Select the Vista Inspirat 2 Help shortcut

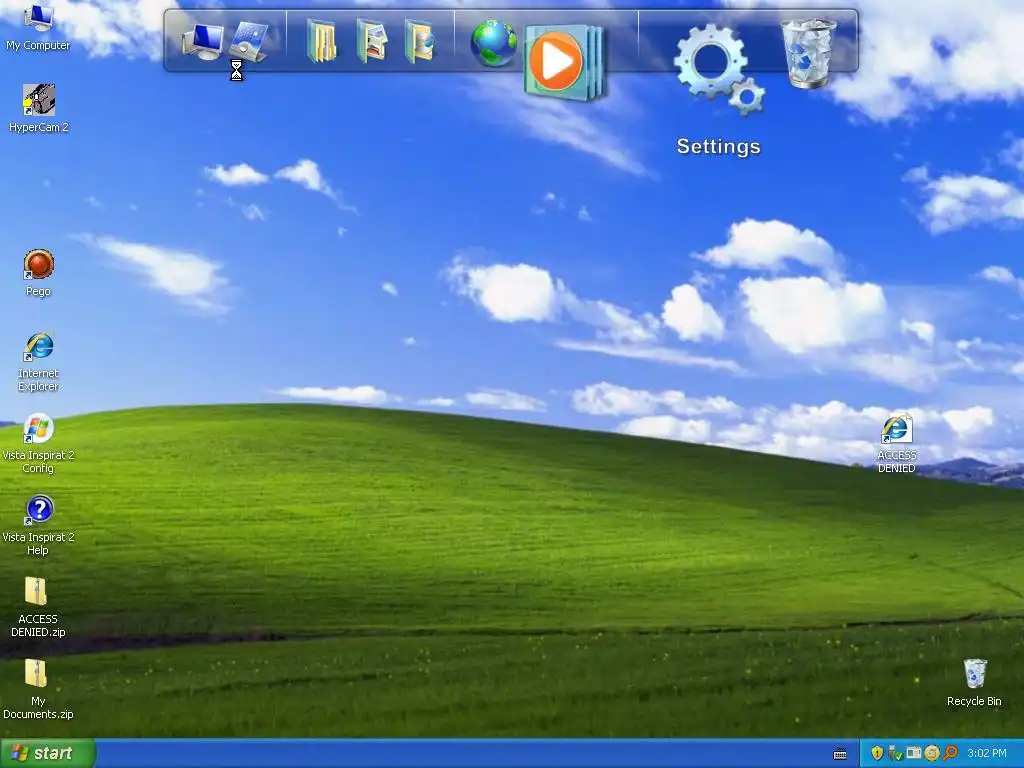click(39, 526)
